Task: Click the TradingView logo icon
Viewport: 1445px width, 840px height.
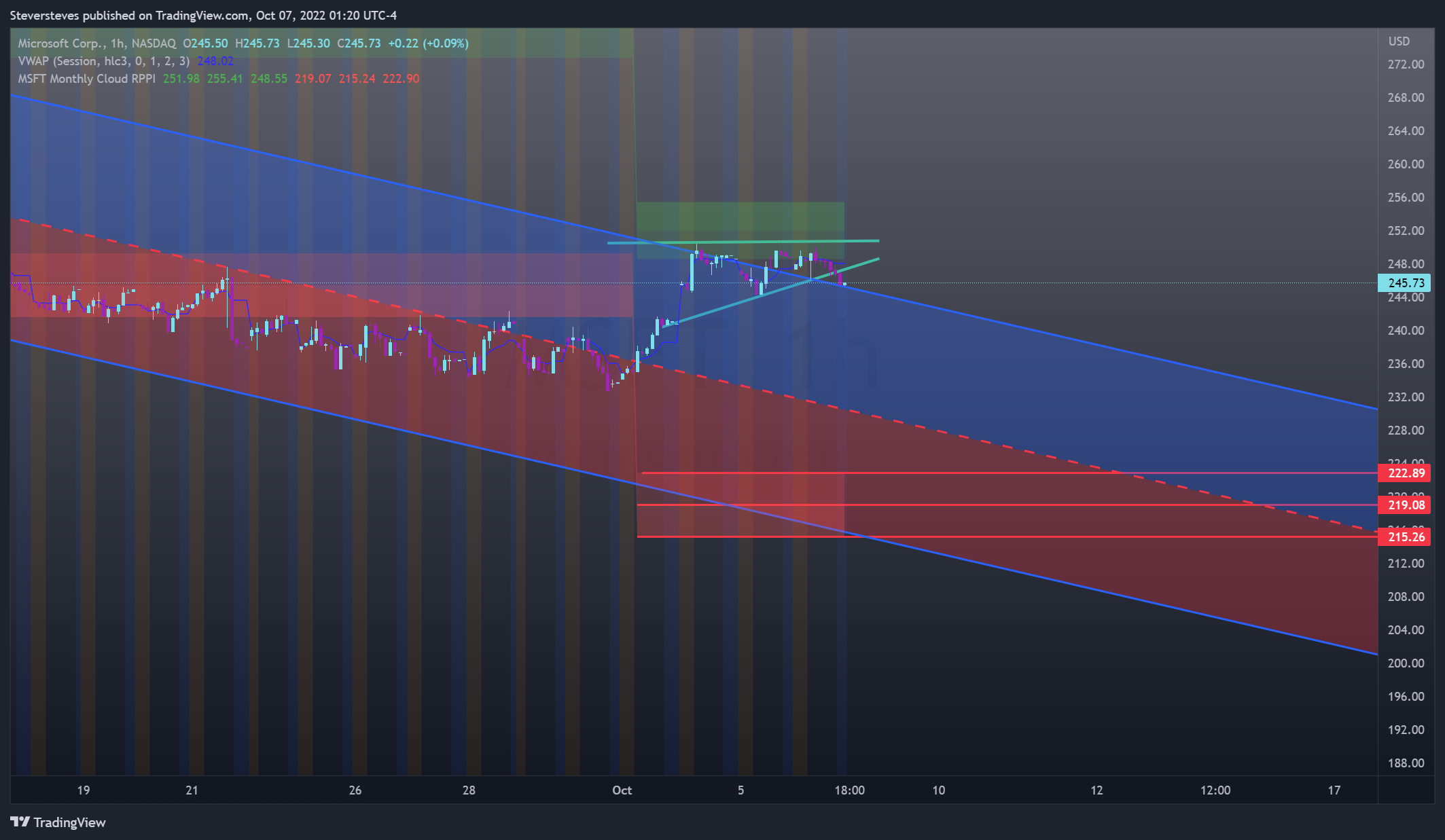Action: 20,822
